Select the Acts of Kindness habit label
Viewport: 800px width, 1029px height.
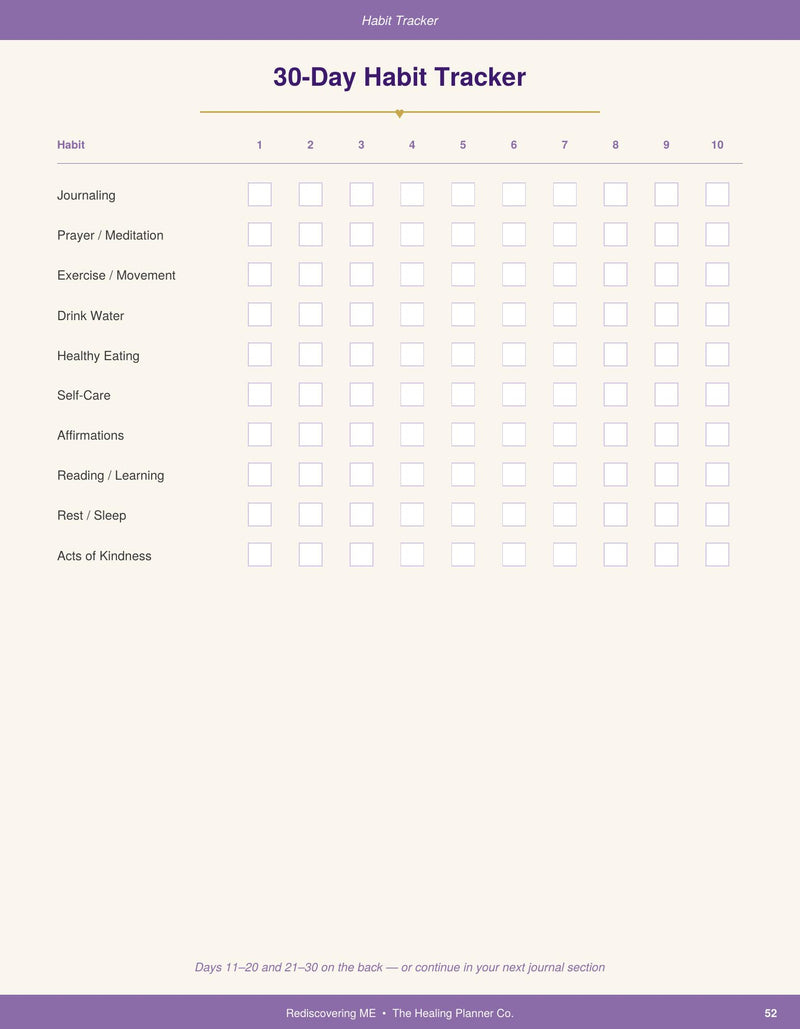point(104,556)
